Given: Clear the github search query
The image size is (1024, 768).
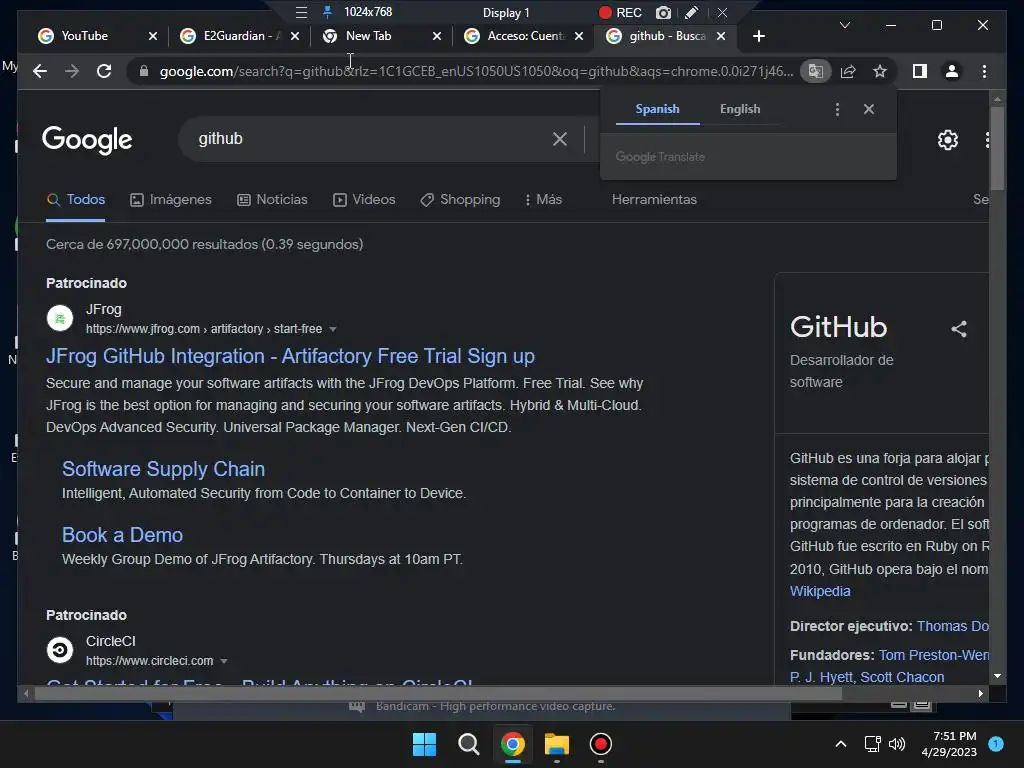Looking at the screenshot, I should coord(560,139).
